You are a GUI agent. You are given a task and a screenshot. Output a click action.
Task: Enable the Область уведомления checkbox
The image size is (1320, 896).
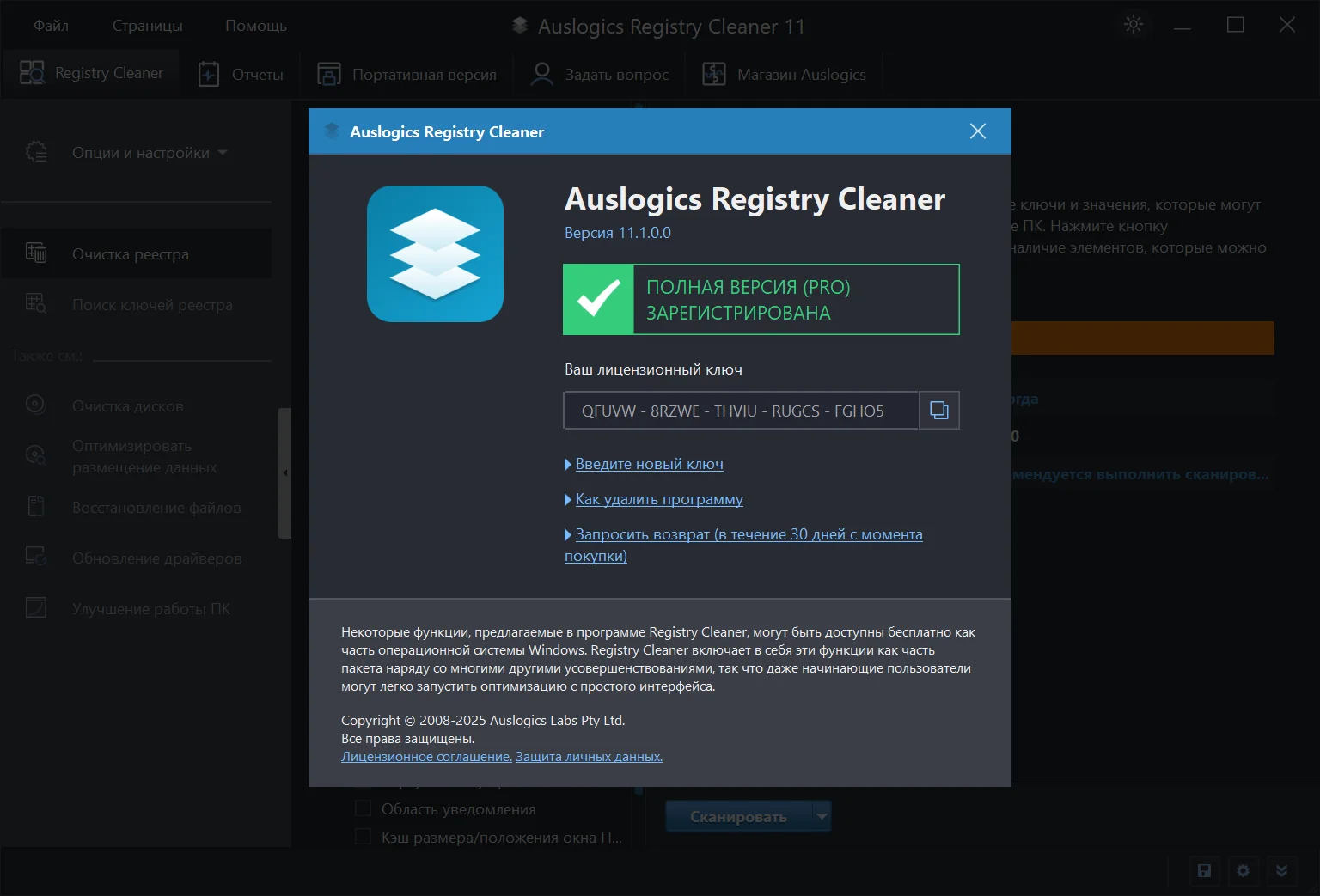point(364,808)
